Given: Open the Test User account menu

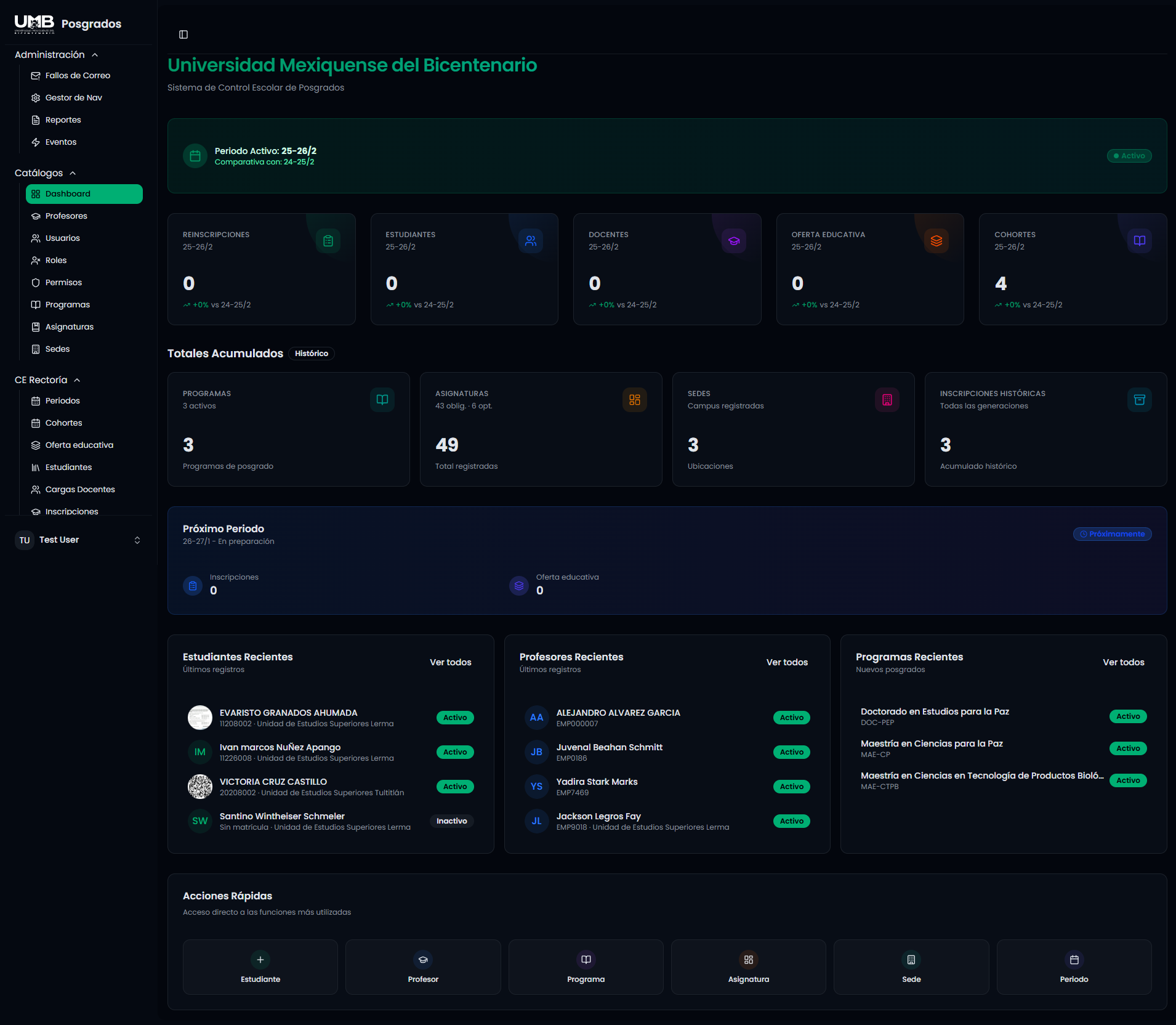Looking at the screenshot, I should 79,540.
